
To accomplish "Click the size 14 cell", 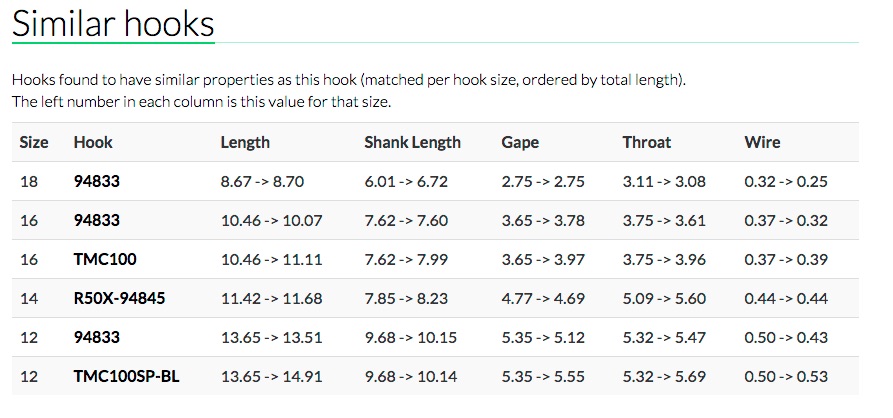I will pyautogui.click(x=29, y=299).
